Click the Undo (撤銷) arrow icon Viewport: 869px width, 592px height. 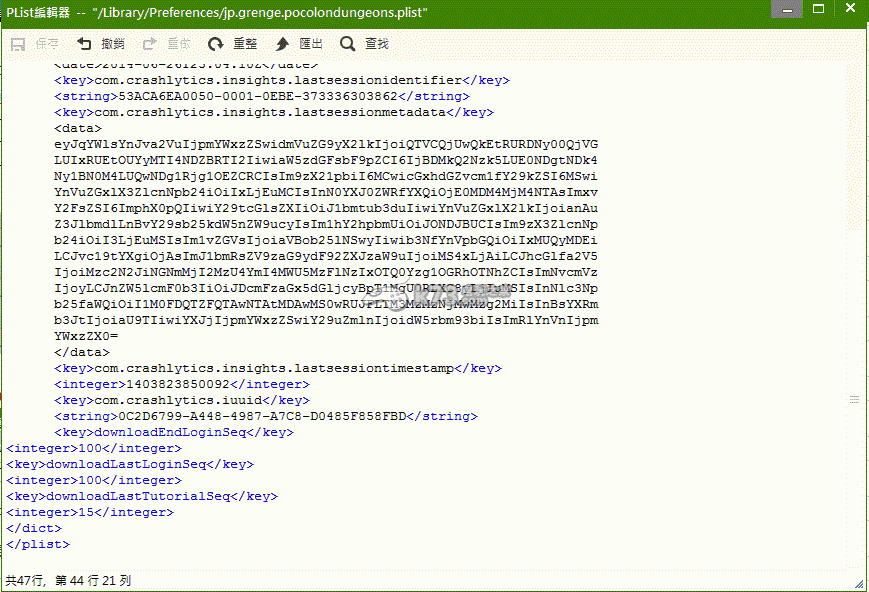point(84,44)
